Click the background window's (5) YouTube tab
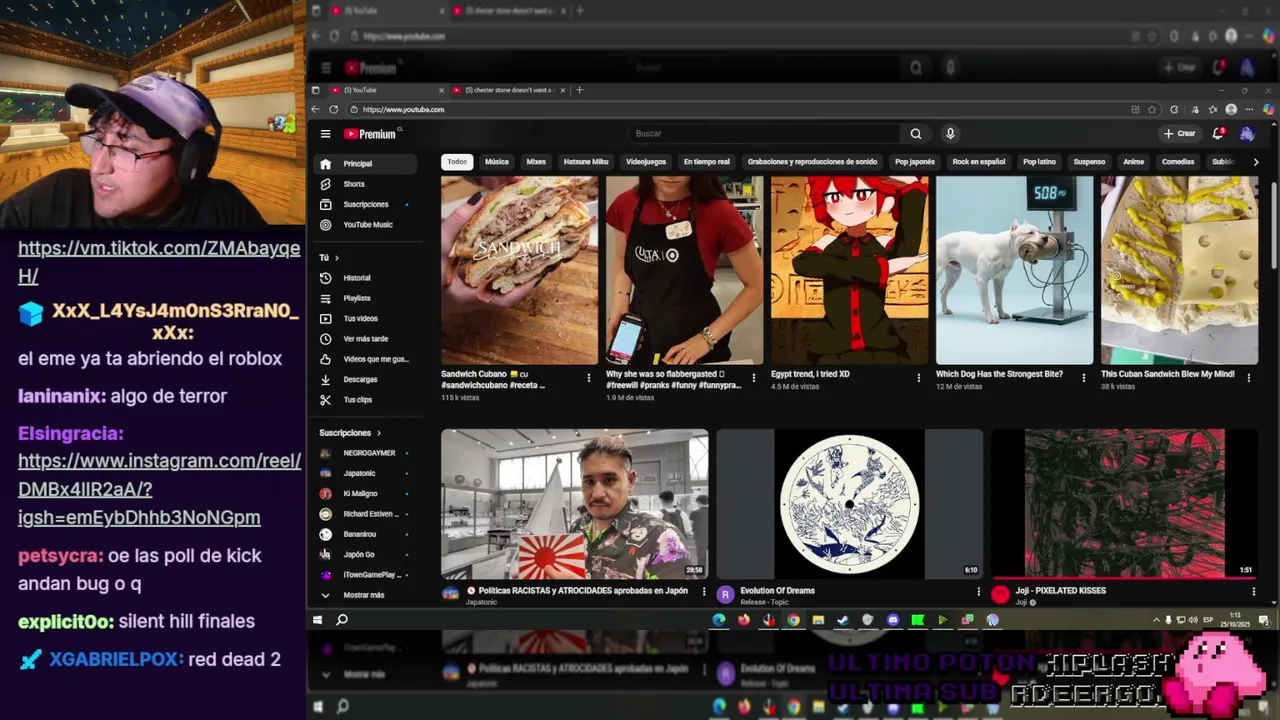Image resolution: width=1280 pixels, height=720 pixels. (x=385, y=11)
